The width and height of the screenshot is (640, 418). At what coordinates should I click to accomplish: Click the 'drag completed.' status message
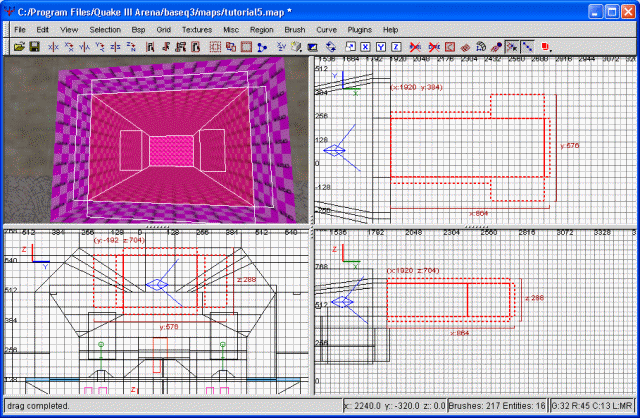pos(38,406)
